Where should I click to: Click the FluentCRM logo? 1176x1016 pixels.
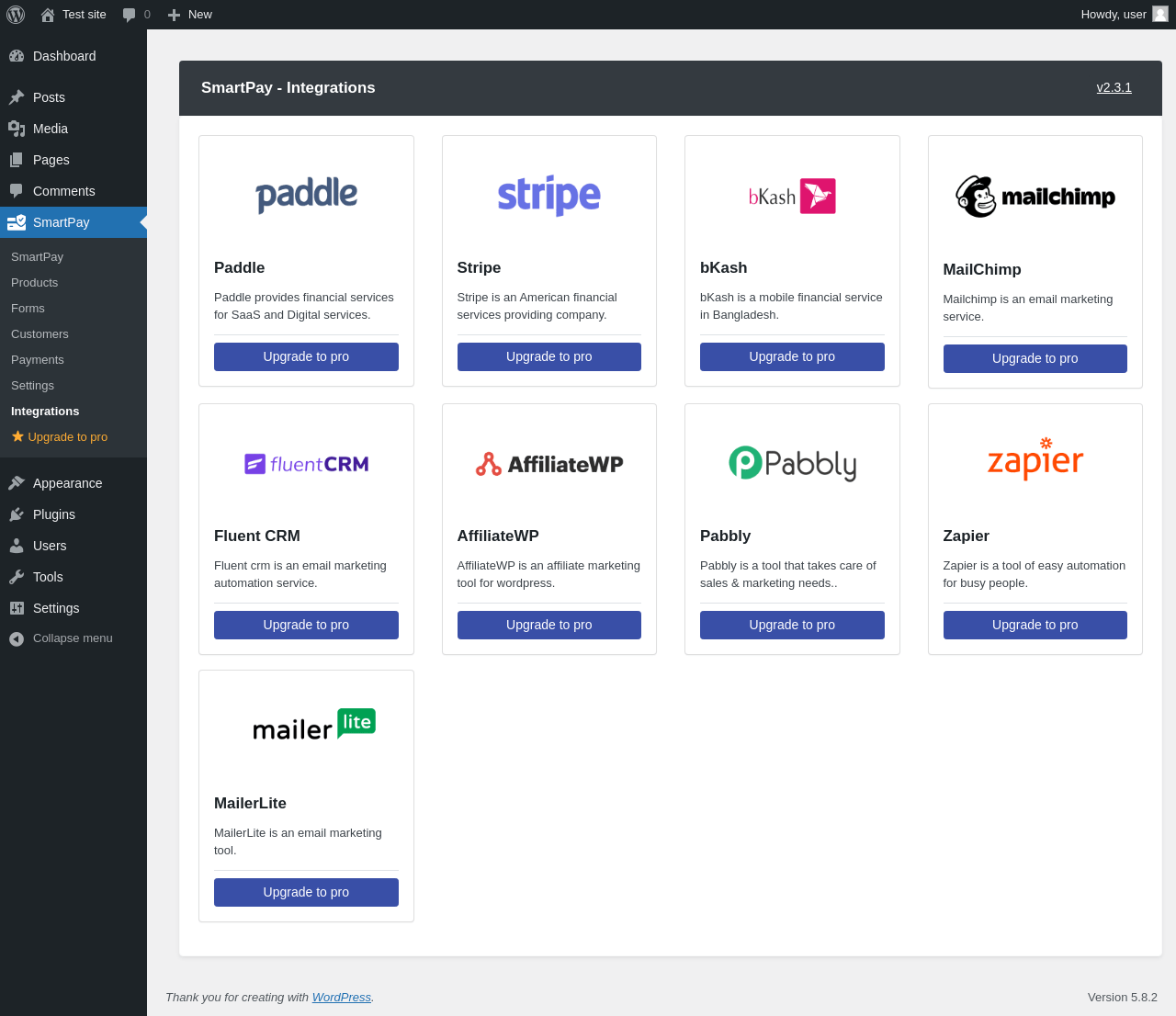pos(306,464)
